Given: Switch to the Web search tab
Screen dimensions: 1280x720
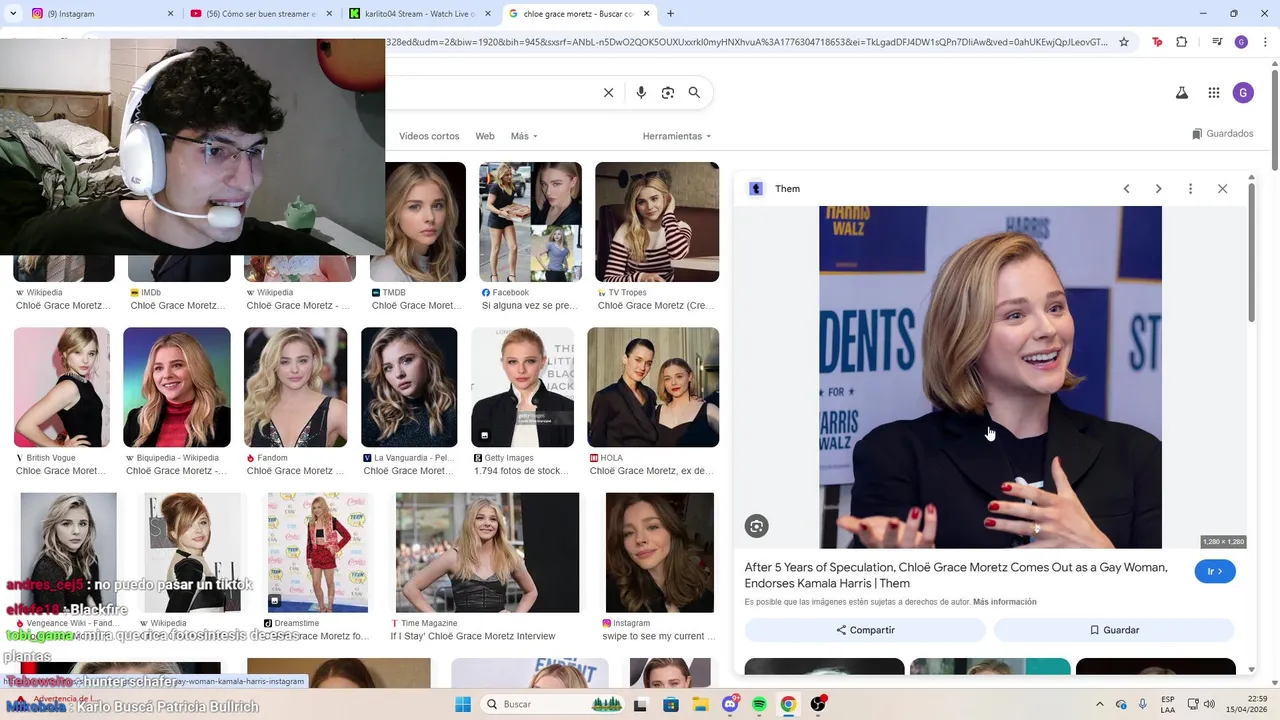Looking at the screenshot, I should click(485, 136).
